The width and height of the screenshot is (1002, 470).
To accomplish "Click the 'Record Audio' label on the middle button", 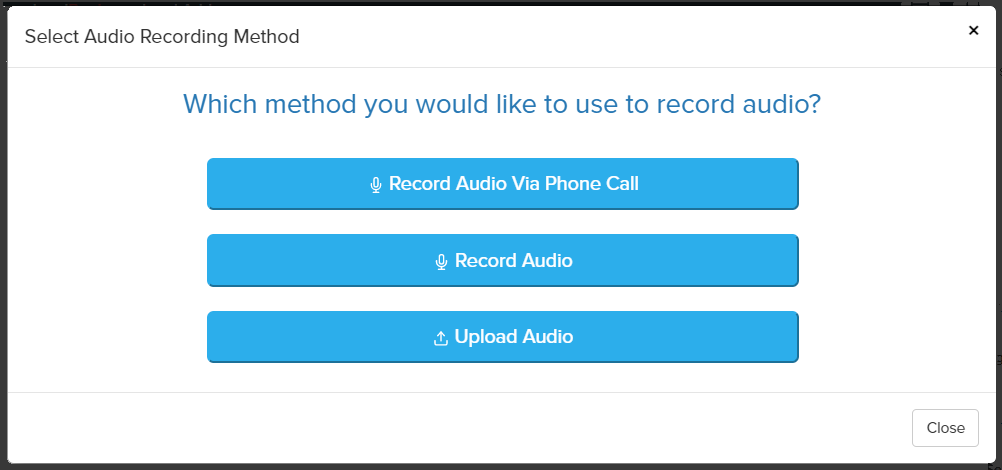I will tap(513, 261).
